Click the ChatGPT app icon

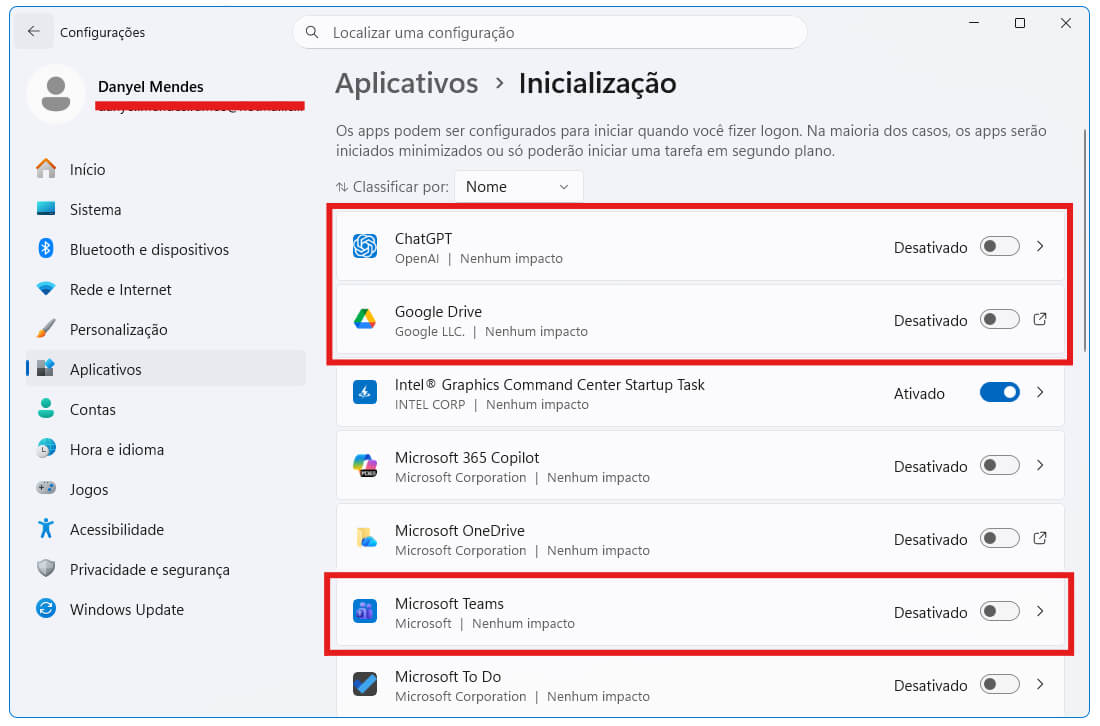pyautogui.click(x=365, y=246)
